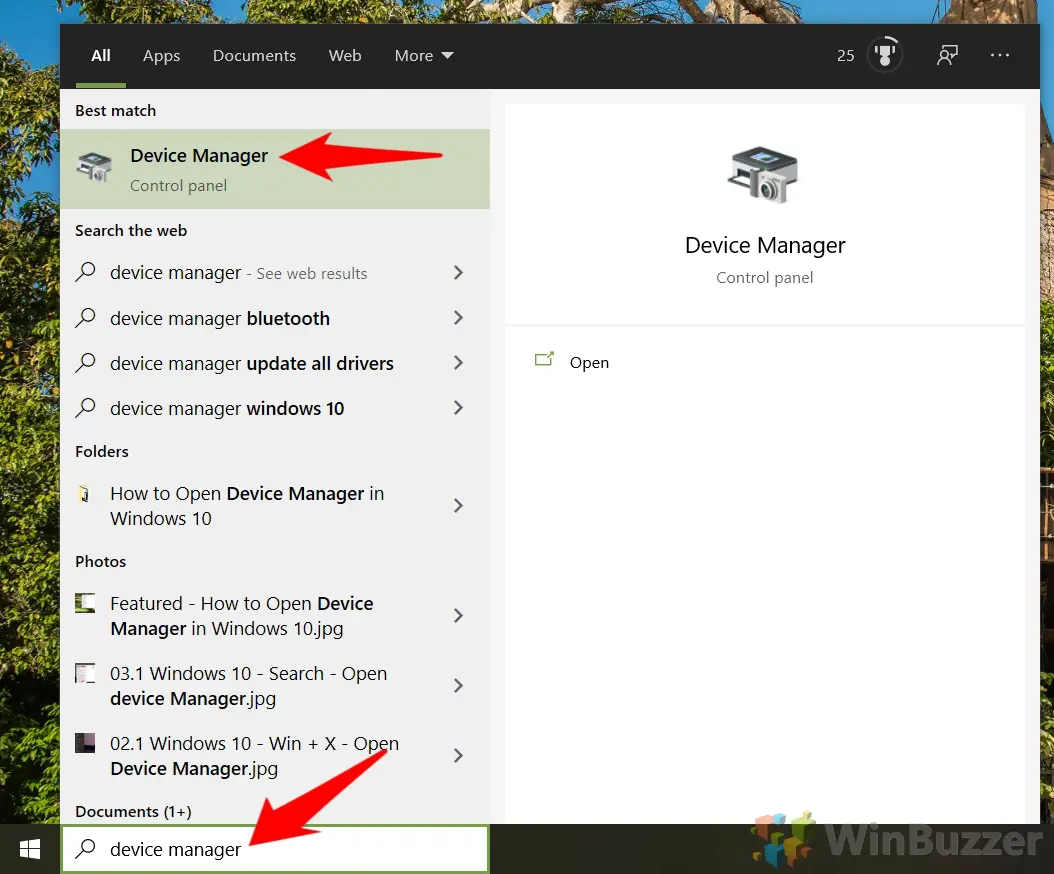Open the More dropdown menu
Viewport: 1054px width, 874px height.
423,56
